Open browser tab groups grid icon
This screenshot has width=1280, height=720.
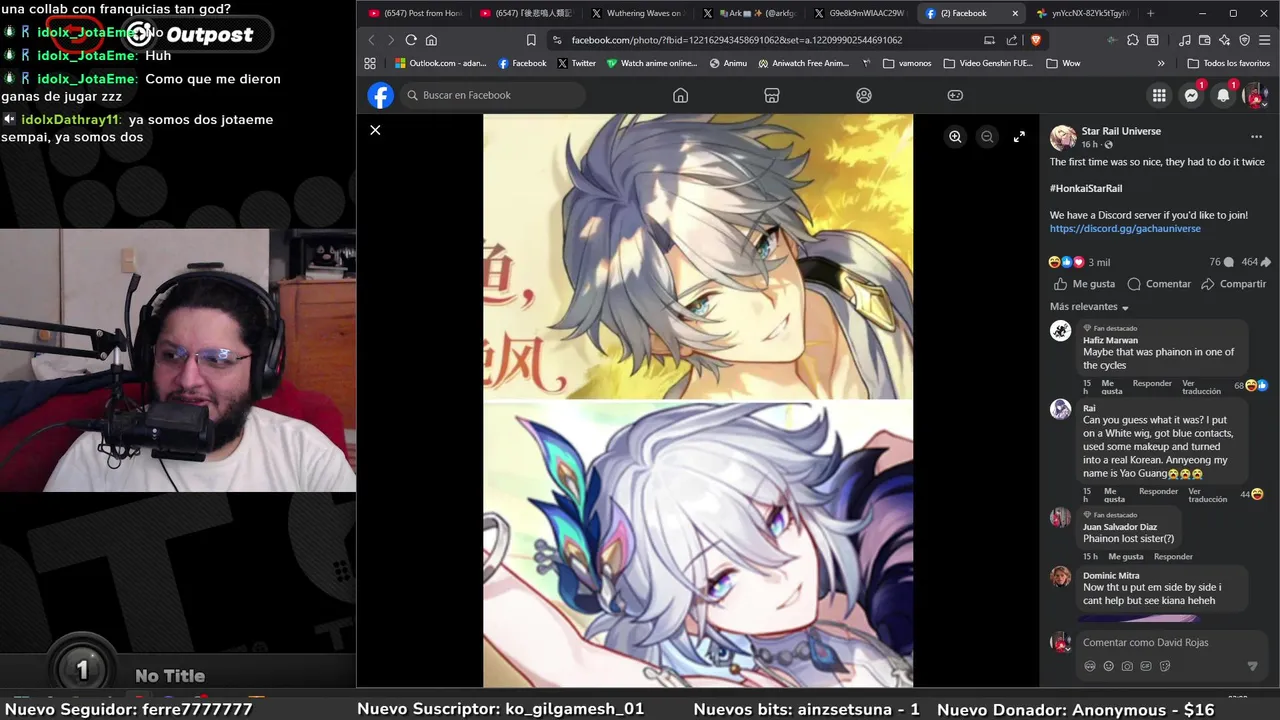click(370, 63)
